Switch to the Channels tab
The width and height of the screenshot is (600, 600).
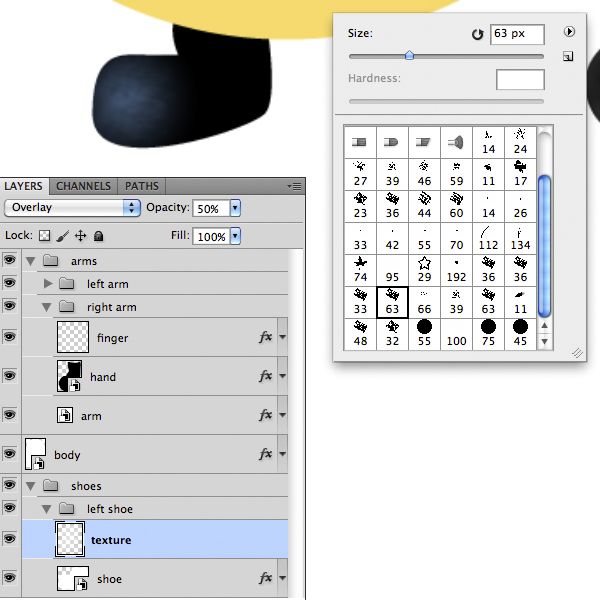point(83,186)
